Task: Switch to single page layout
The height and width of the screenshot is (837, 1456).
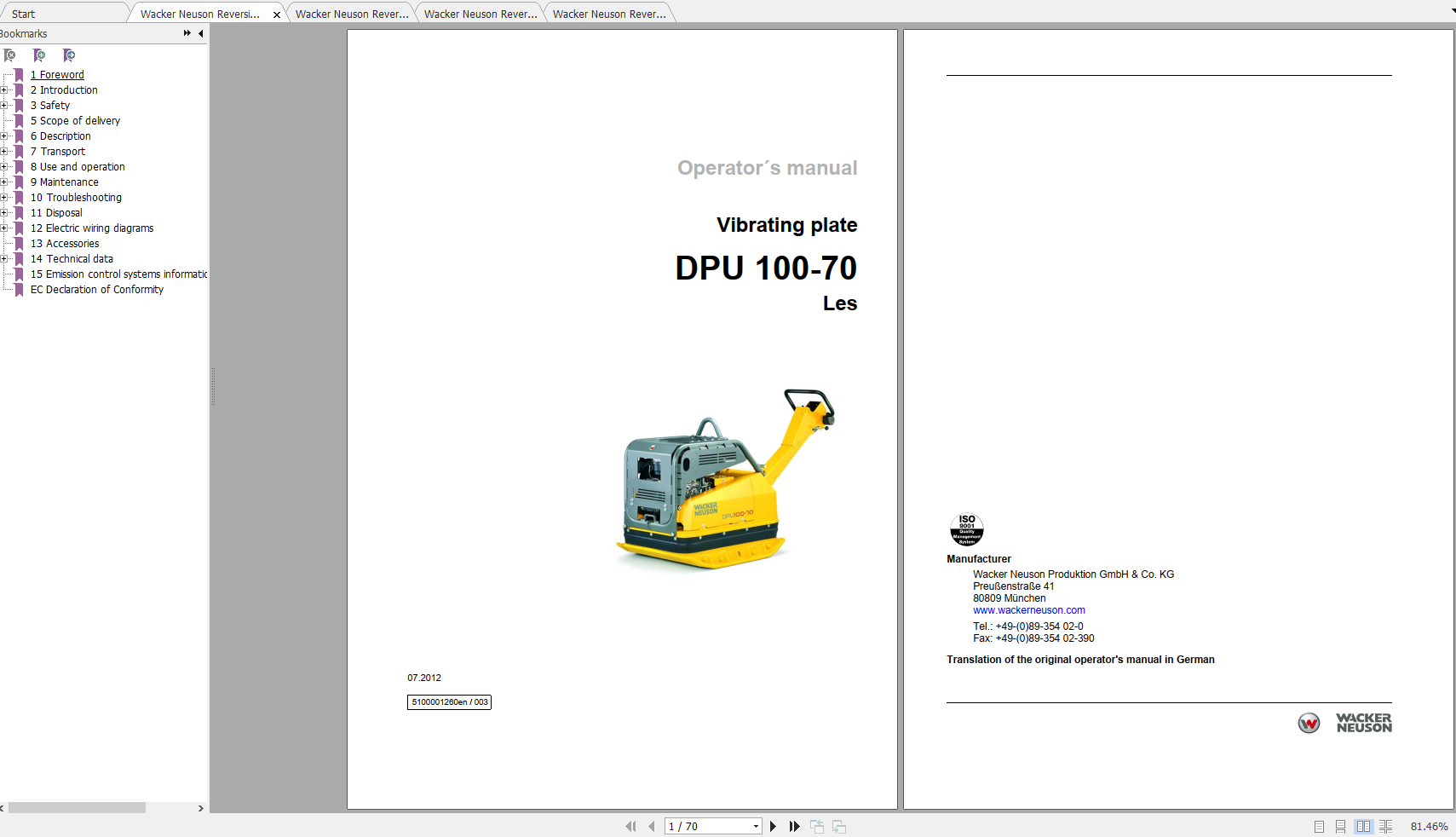Action: (x=1319, y=826)
